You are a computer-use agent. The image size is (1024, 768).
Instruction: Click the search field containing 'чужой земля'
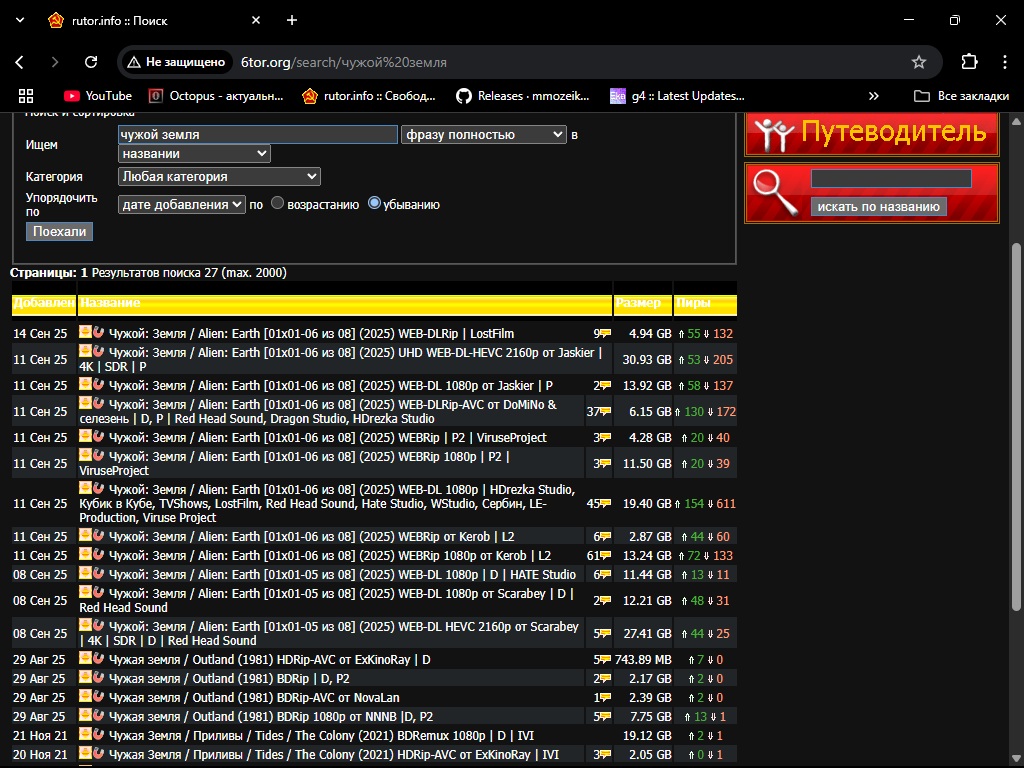257,134
